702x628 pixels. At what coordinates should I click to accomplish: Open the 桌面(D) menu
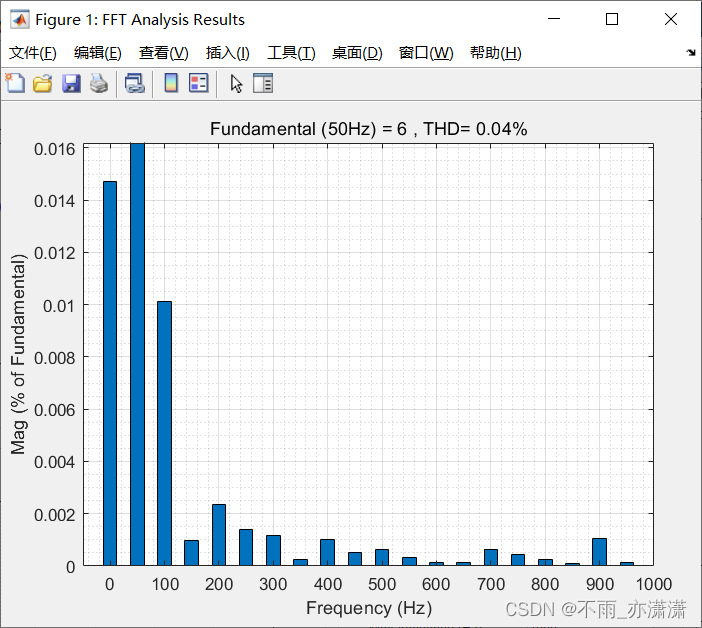tap(357, 53)
